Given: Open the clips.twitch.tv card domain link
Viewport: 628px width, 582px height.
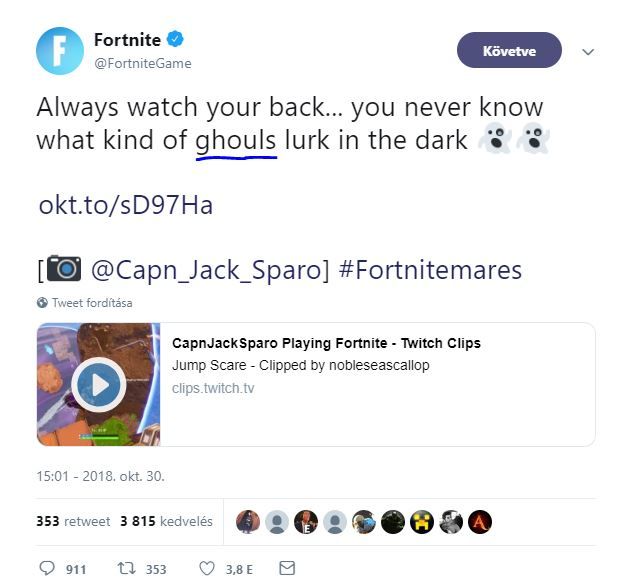Looking at the screenshot, I should [x=213, y=388].
